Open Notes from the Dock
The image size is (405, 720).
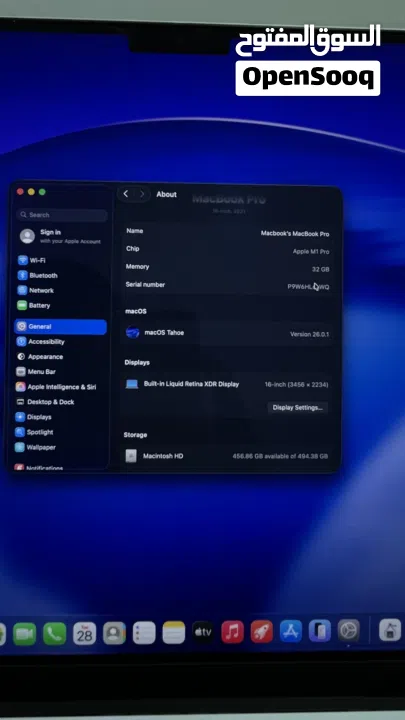coord(174,633)
